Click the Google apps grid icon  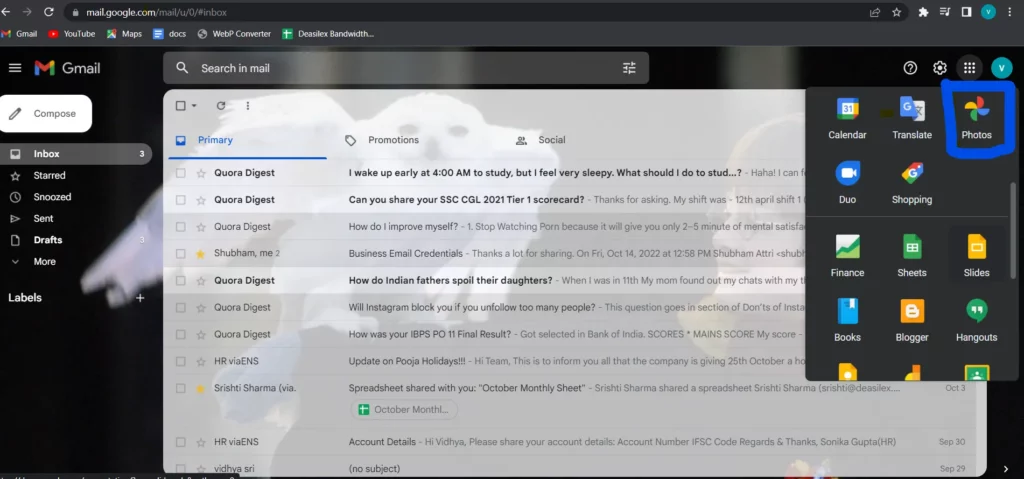[x=970, y=68]
